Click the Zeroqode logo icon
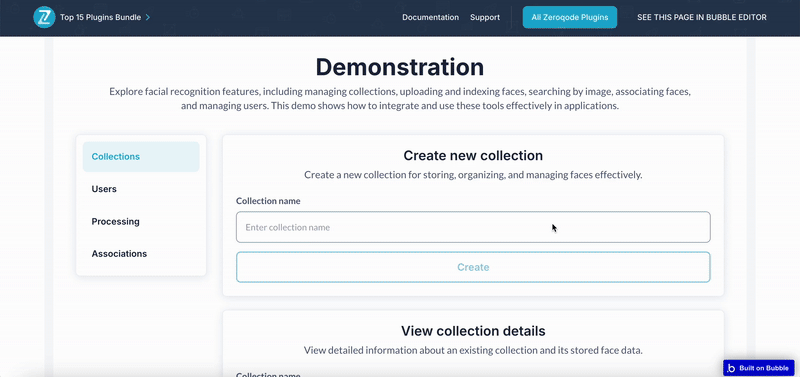800x377 pixels. point(44,17)
